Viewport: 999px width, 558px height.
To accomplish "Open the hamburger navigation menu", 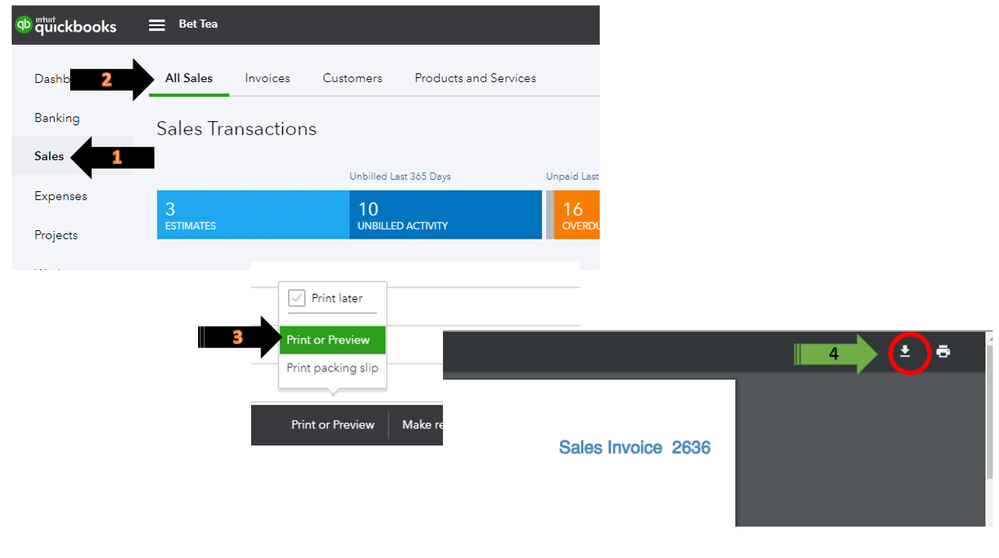I will coord(157,25).
